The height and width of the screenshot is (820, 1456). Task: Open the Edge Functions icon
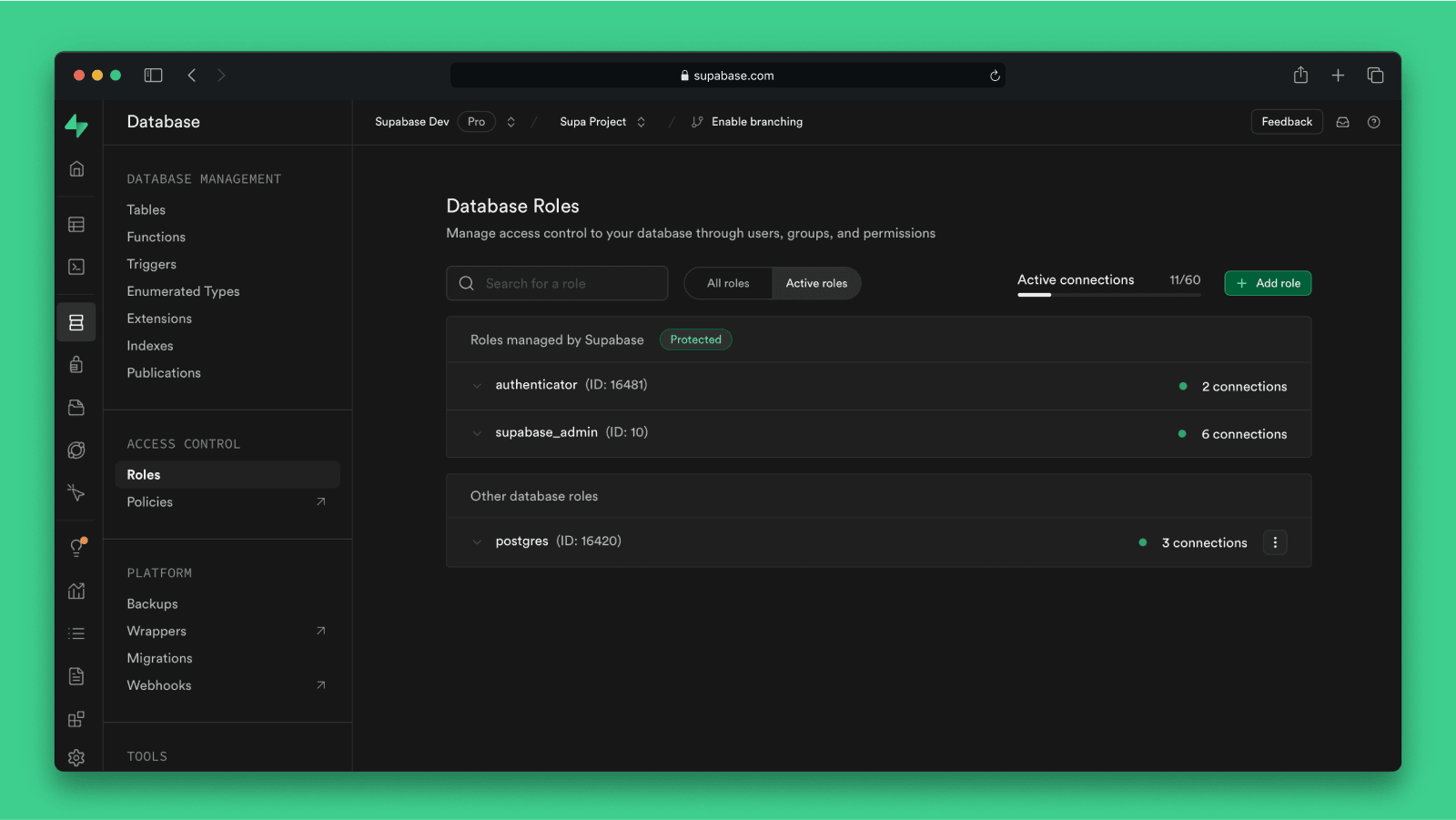click(76, 450)
